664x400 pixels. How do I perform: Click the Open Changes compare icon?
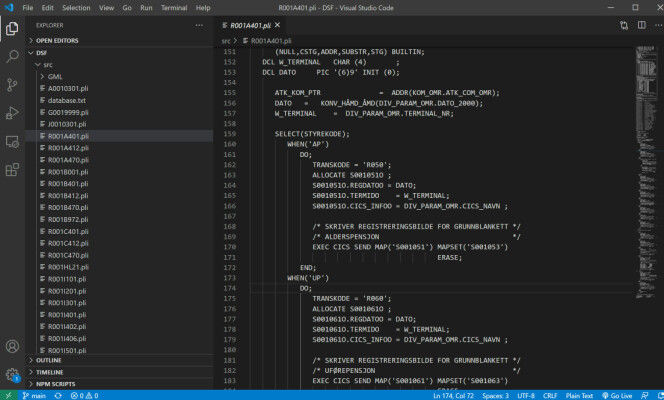tap(624, 25)
